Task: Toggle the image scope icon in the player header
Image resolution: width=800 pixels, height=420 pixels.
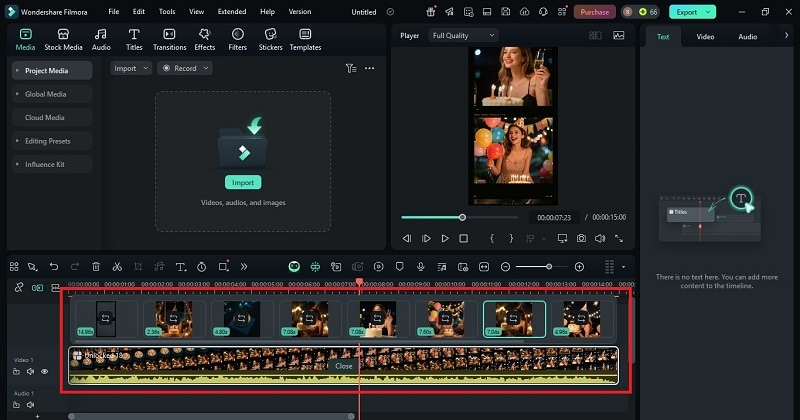Action: (x=618, y=35)
